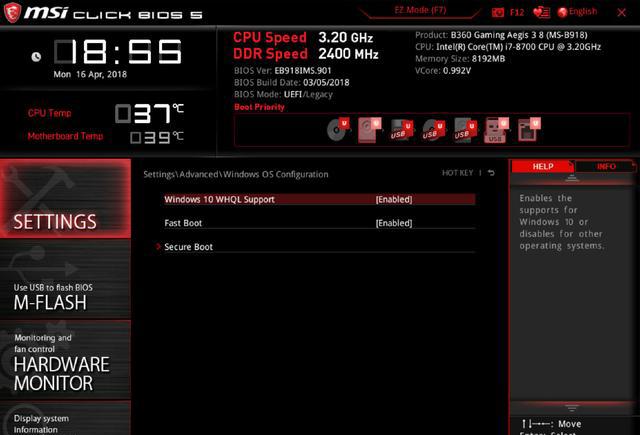
Task: Click the clock icon beside the time
Action: pos(36,57)
